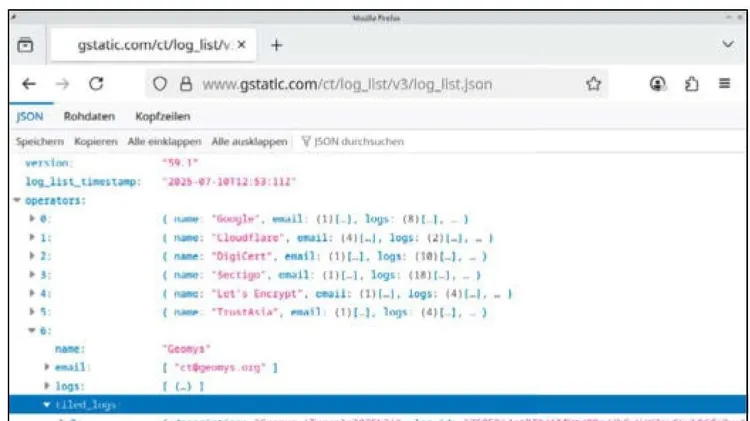Screen dimensions: 750x421
Task: Click Alle ausklappen button
Action: [249, 142]
